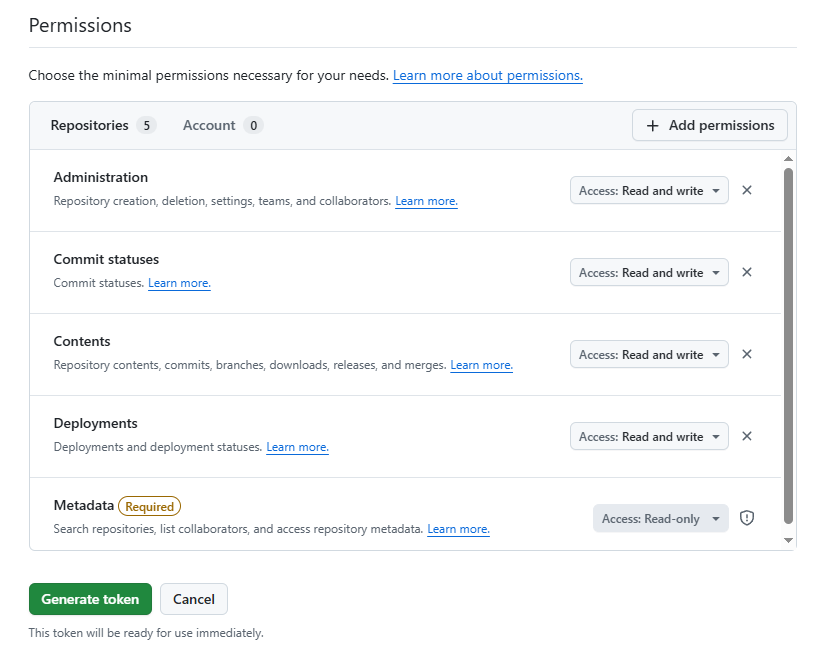This screenshot has height=661, width=826.
Task: Click the Add permissions button
Action: 710,125
